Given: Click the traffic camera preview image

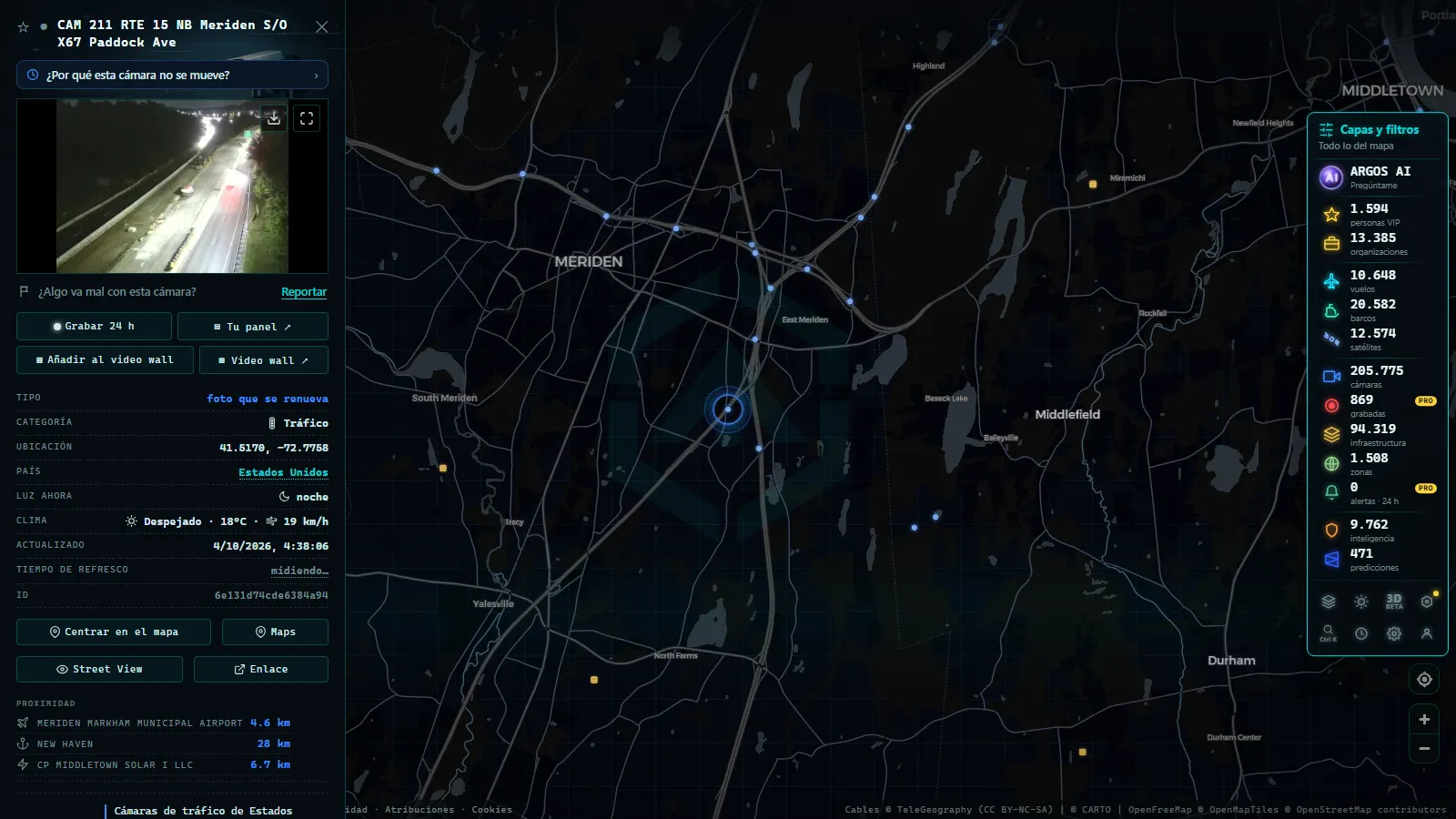Looking at the screenshot, I should (x=172, y=187).
